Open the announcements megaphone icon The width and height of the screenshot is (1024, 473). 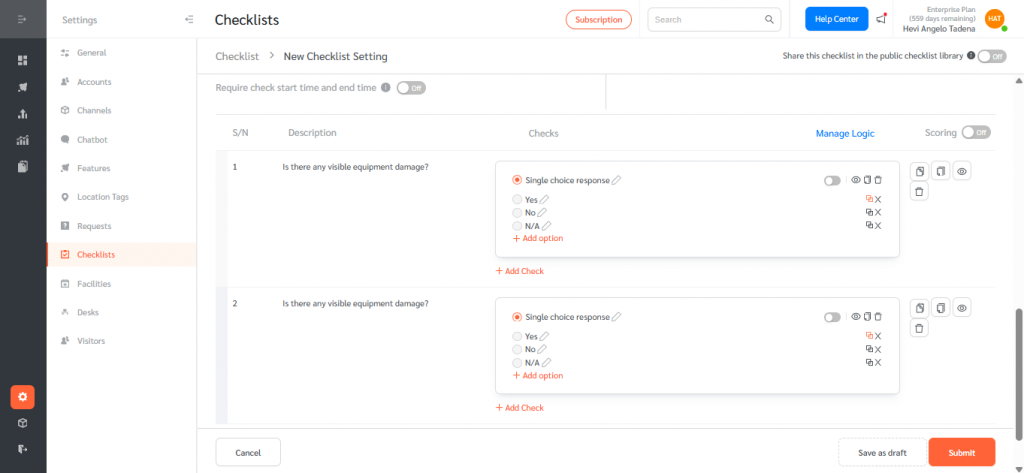(x=881, y=19)
